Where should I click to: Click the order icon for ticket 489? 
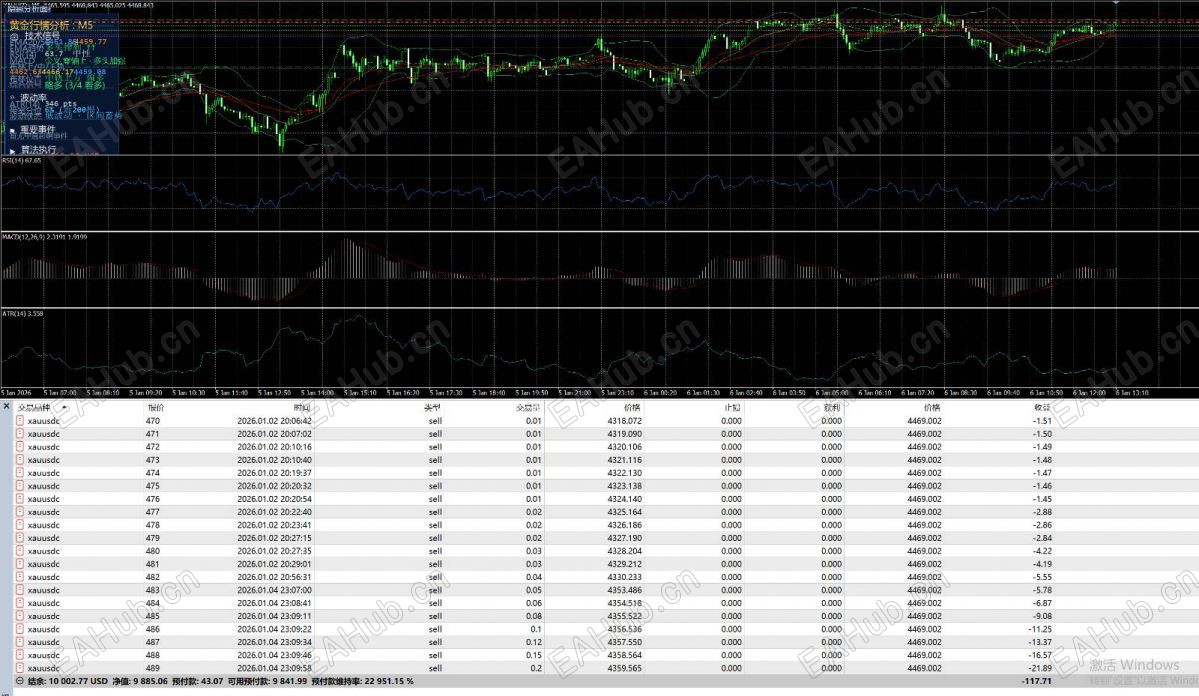pos(20,668)
